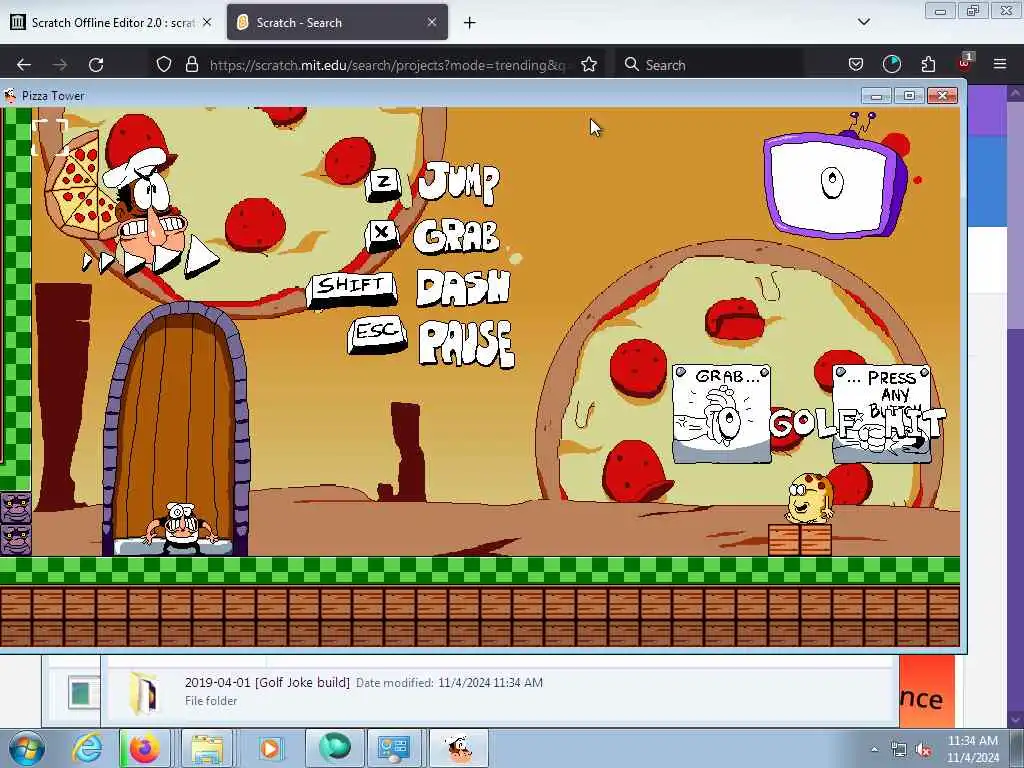
Task: Minimize the Pizza Tower window
Action: [876, 96]
